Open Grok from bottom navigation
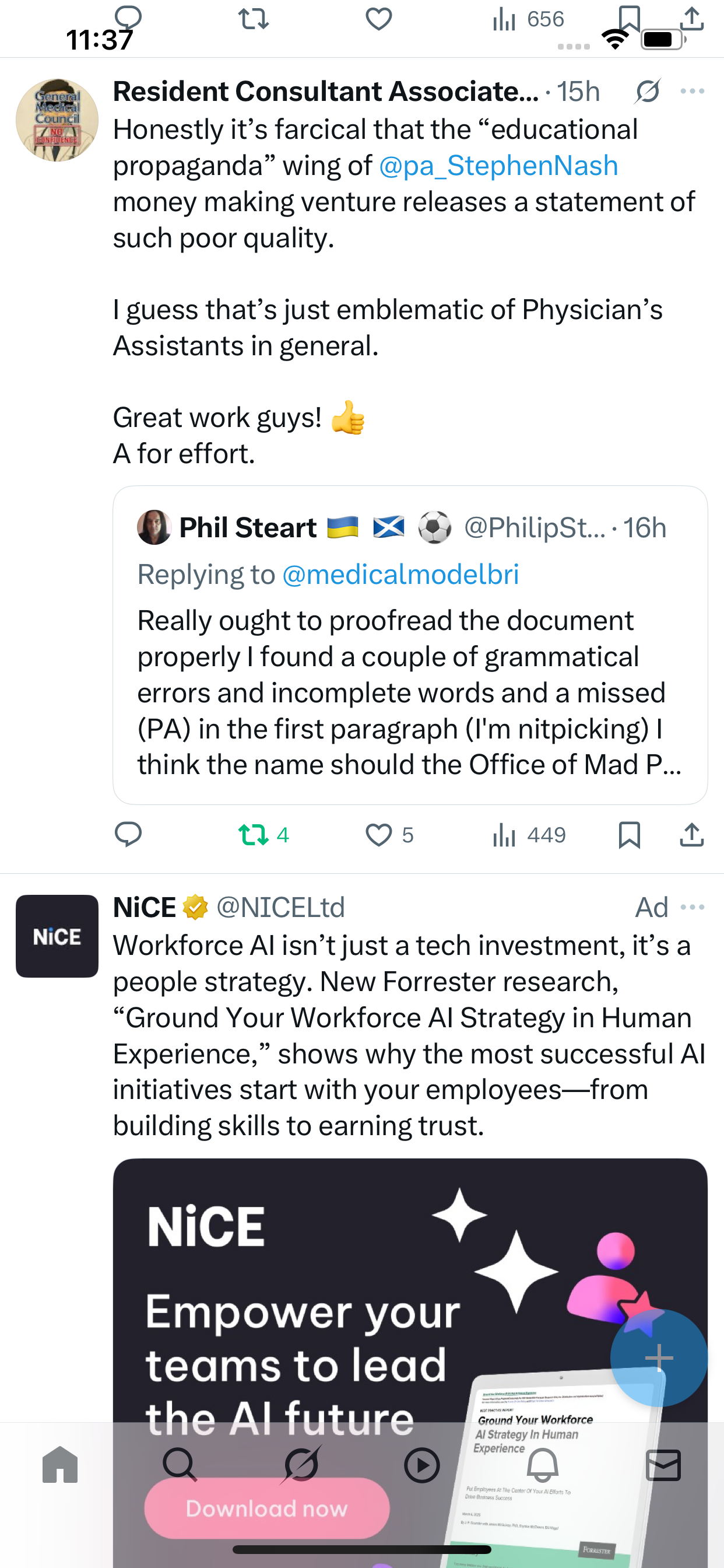 pyautogui.click(x=301, y=1465)
